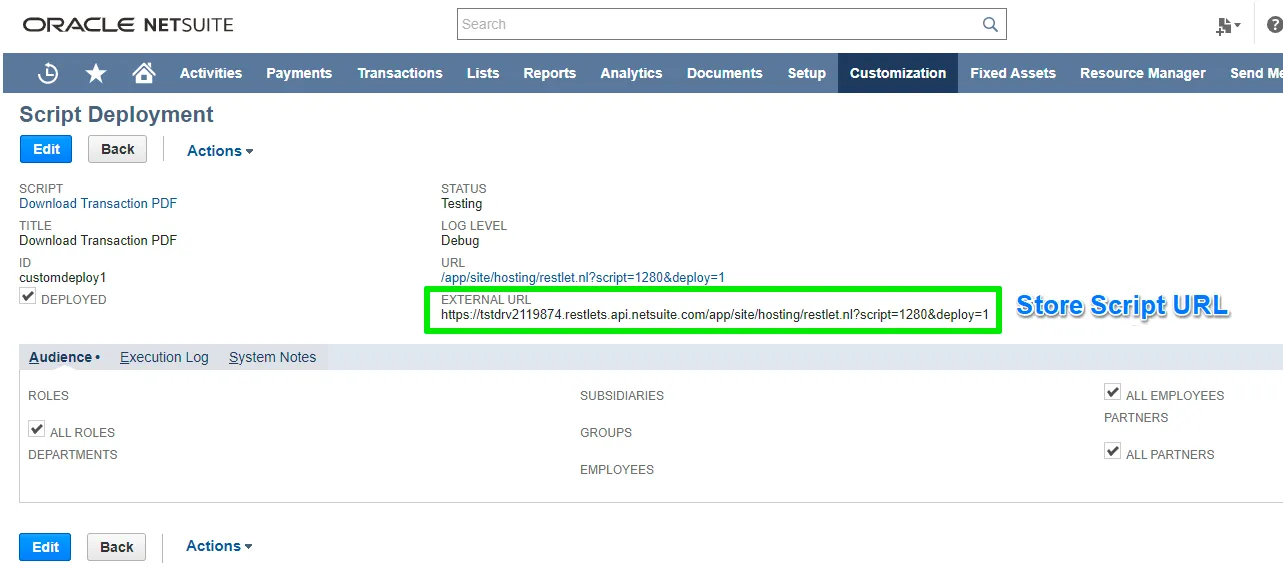Image resolution: width=1283 pixels, height=568 pixels.
Task: Open the Customization menu
Action: point(898,73)
